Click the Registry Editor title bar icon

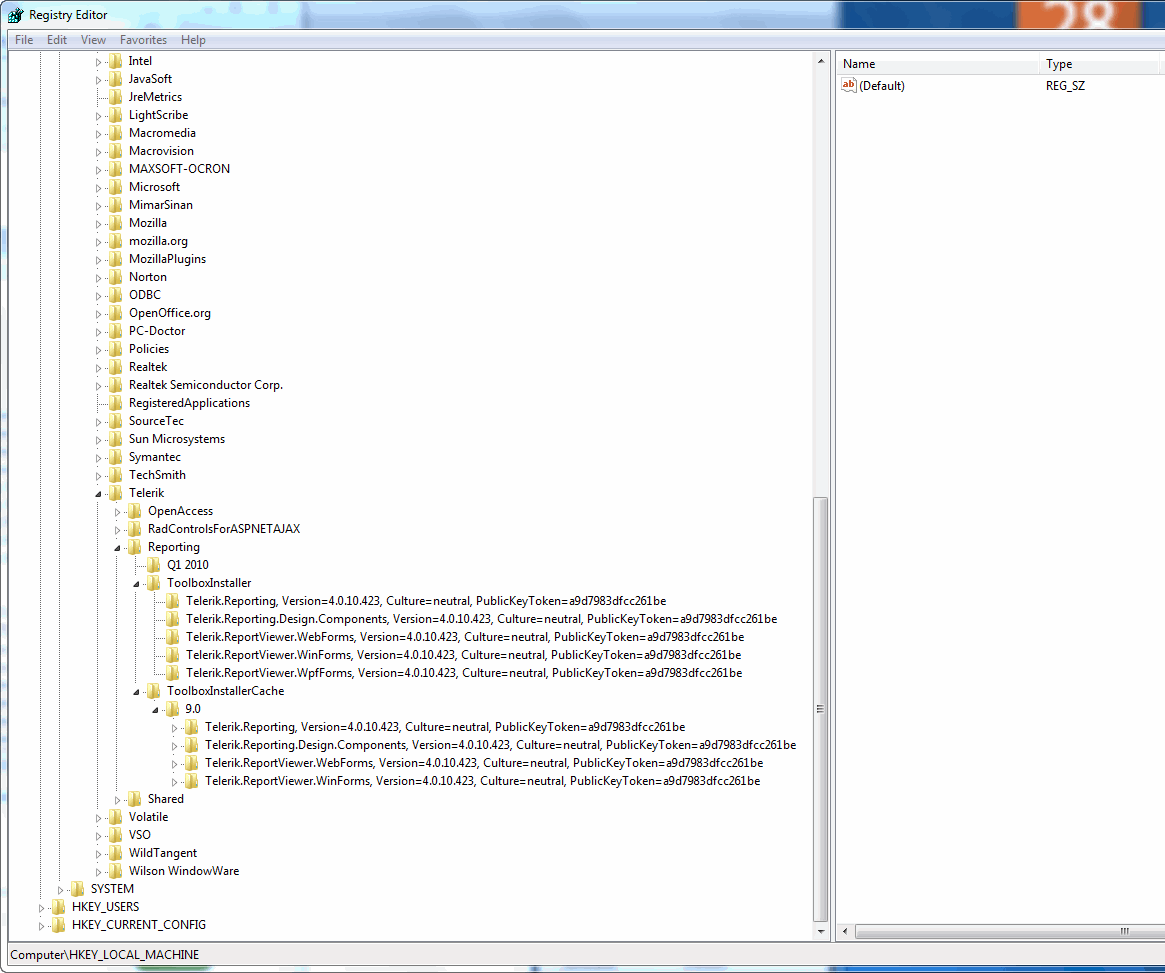tap(16, 15)
